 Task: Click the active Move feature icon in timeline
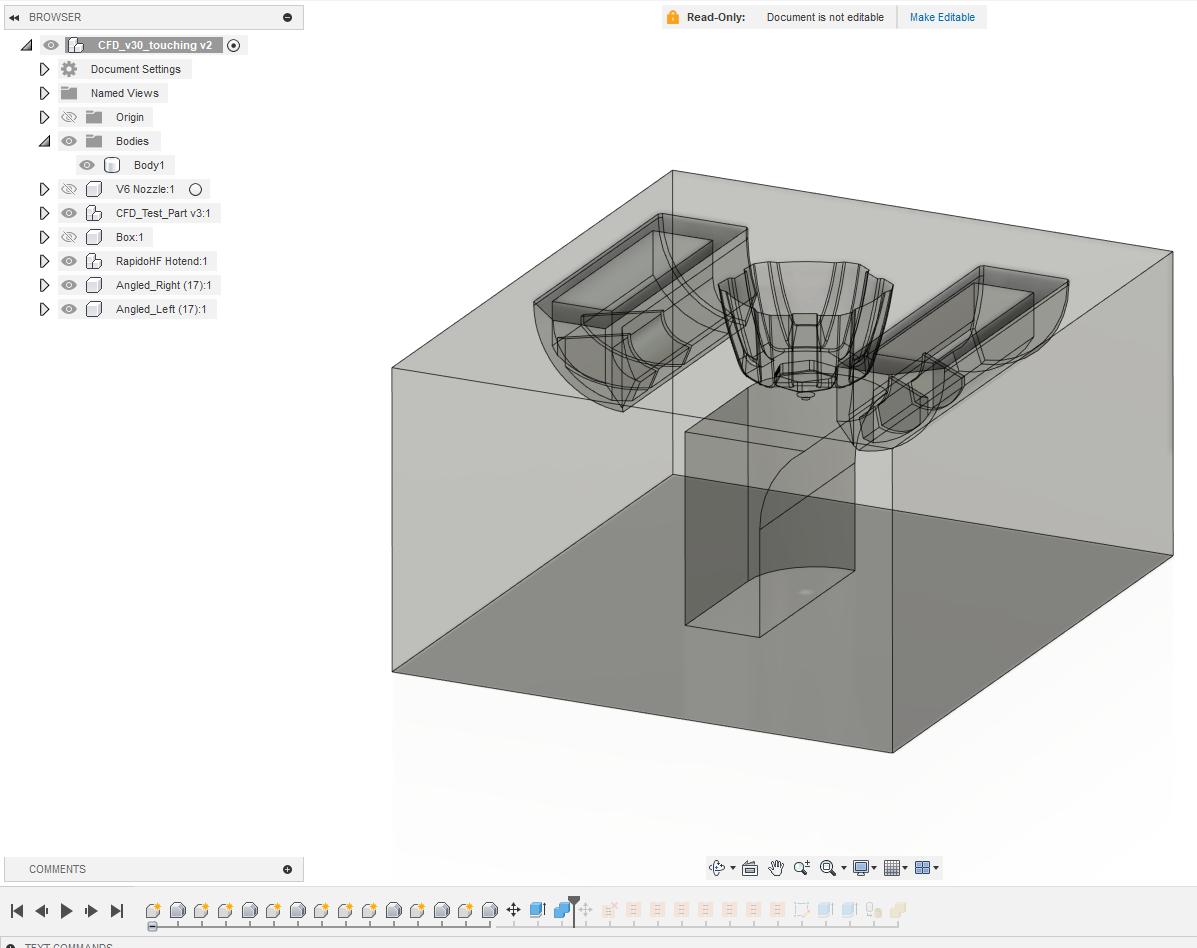pos(514,910)
